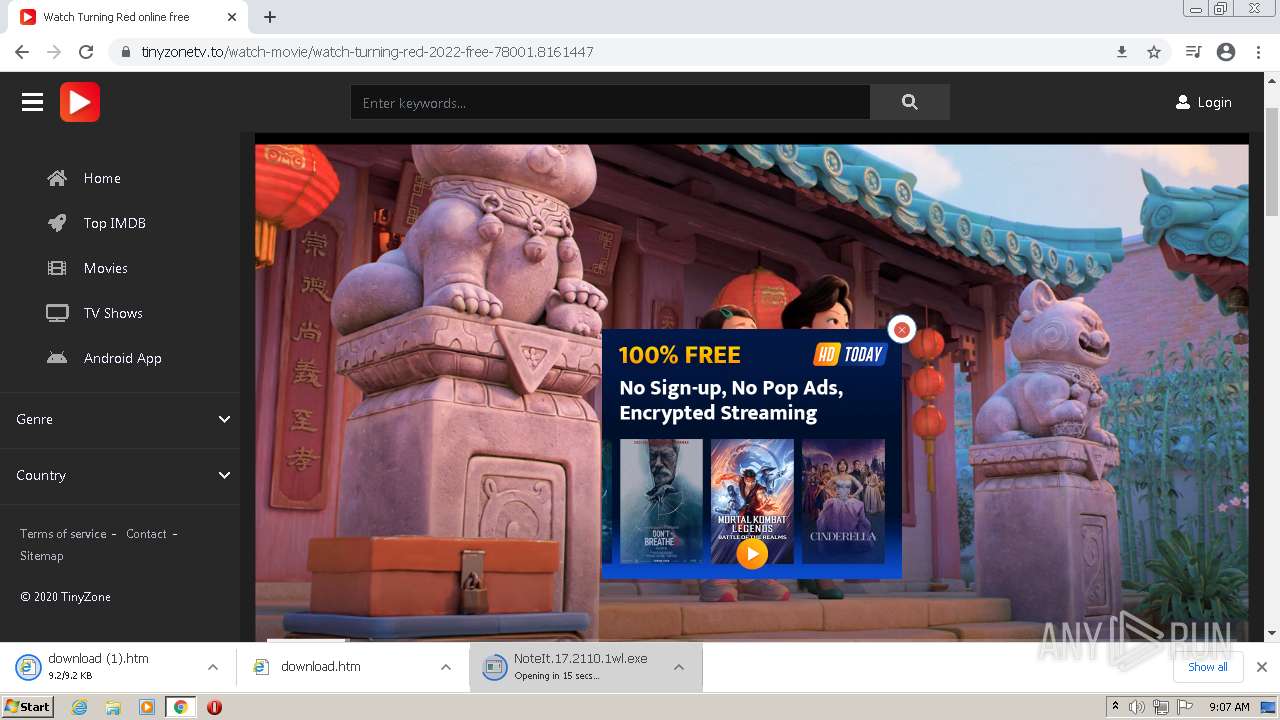1280x720 pixels.
Task: Click the search magnifier button
Action: [909, 102]
